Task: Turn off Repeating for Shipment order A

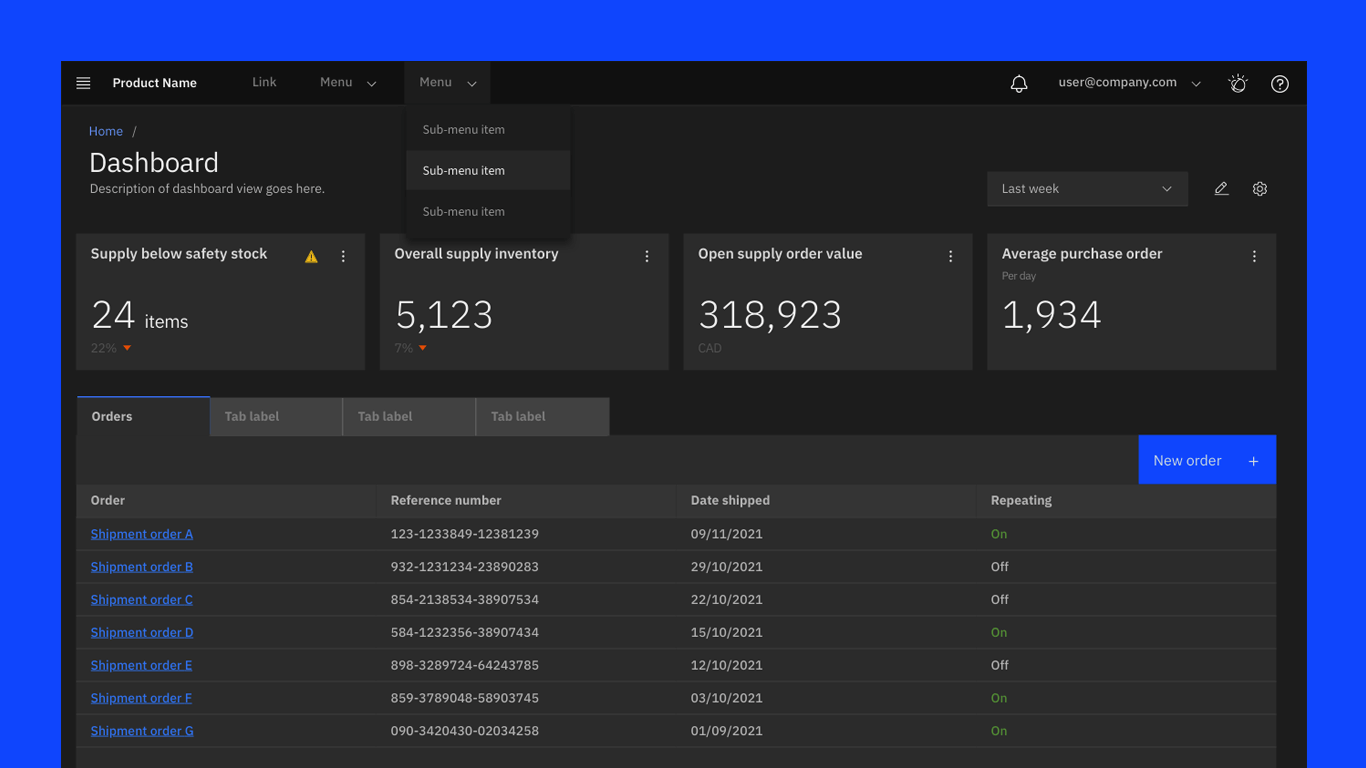Action: [998, 533]
